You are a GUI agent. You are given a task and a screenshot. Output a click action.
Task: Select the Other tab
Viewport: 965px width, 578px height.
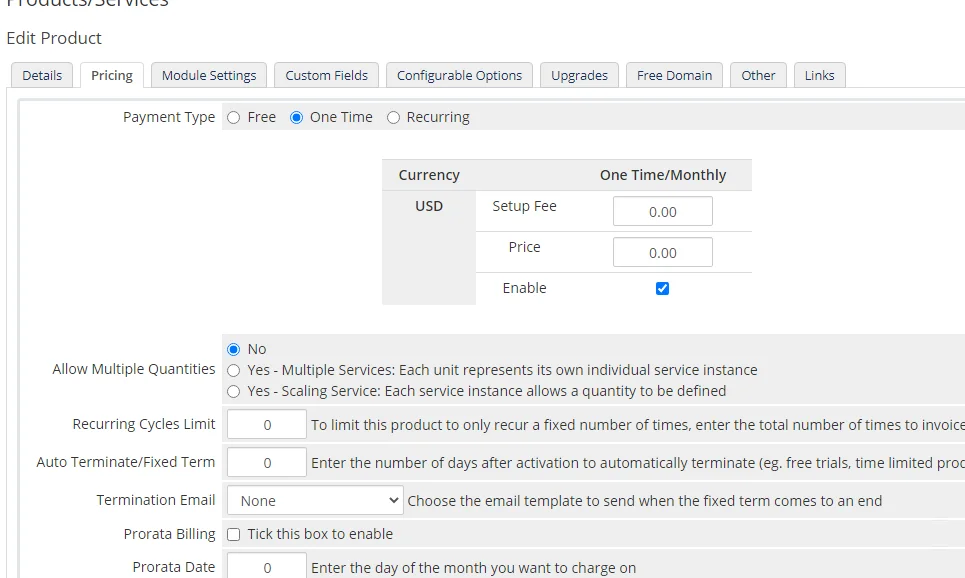pos(758,75)
